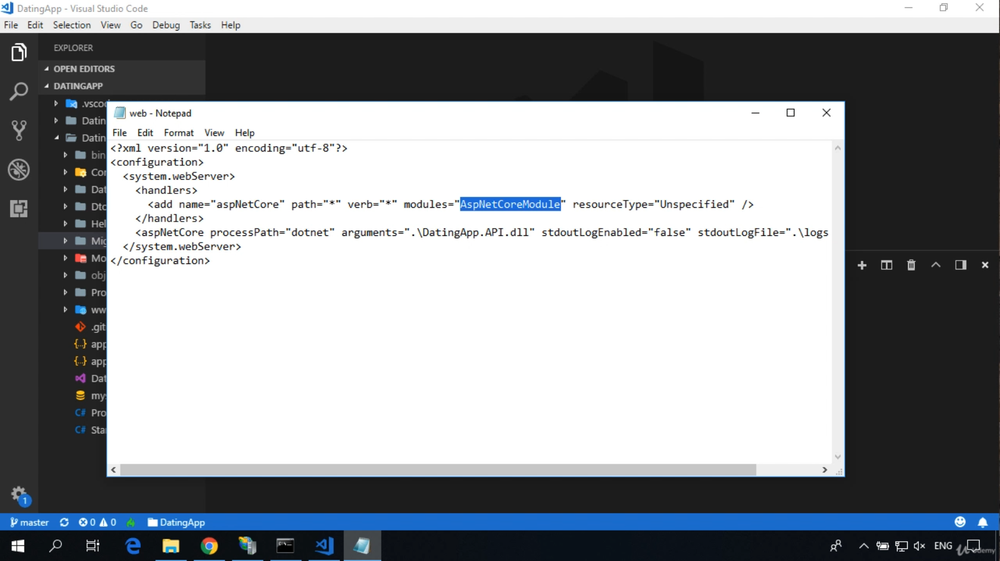Click ENG language indicator in tray

(943, 546)
